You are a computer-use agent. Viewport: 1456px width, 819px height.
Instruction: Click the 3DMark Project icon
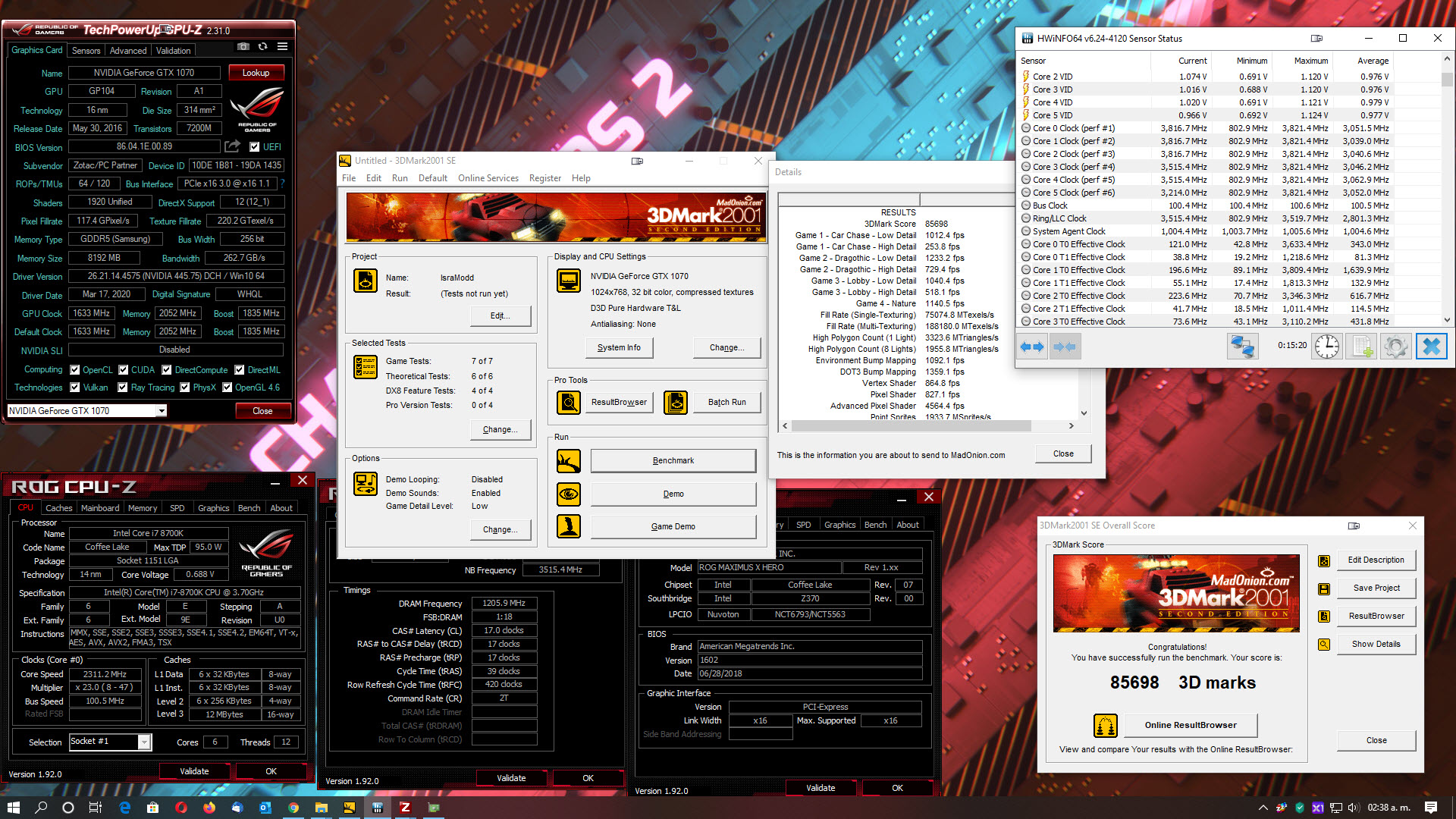pyautogui.click(x=366, y=281)
